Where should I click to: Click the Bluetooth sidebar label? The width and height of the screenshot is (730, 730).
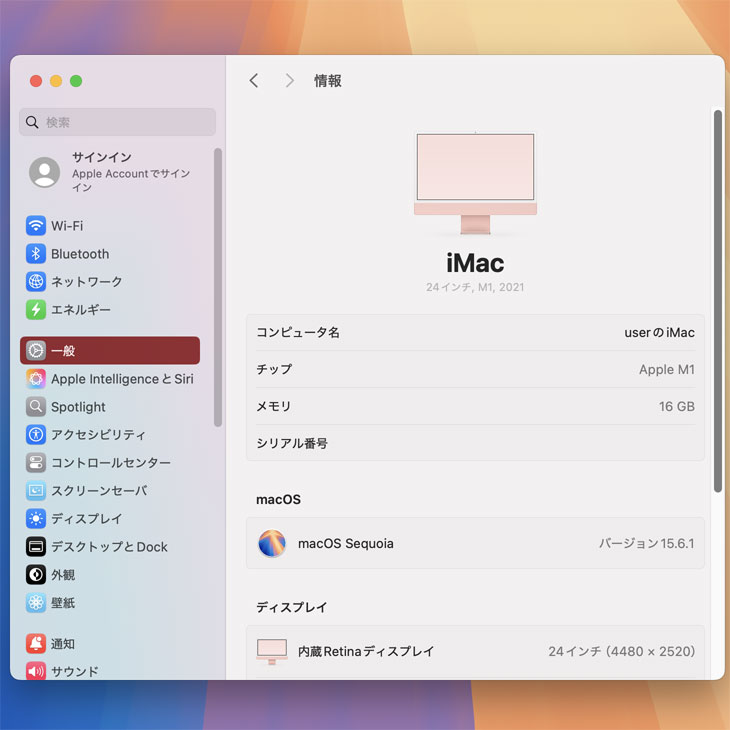coord(80,254)
